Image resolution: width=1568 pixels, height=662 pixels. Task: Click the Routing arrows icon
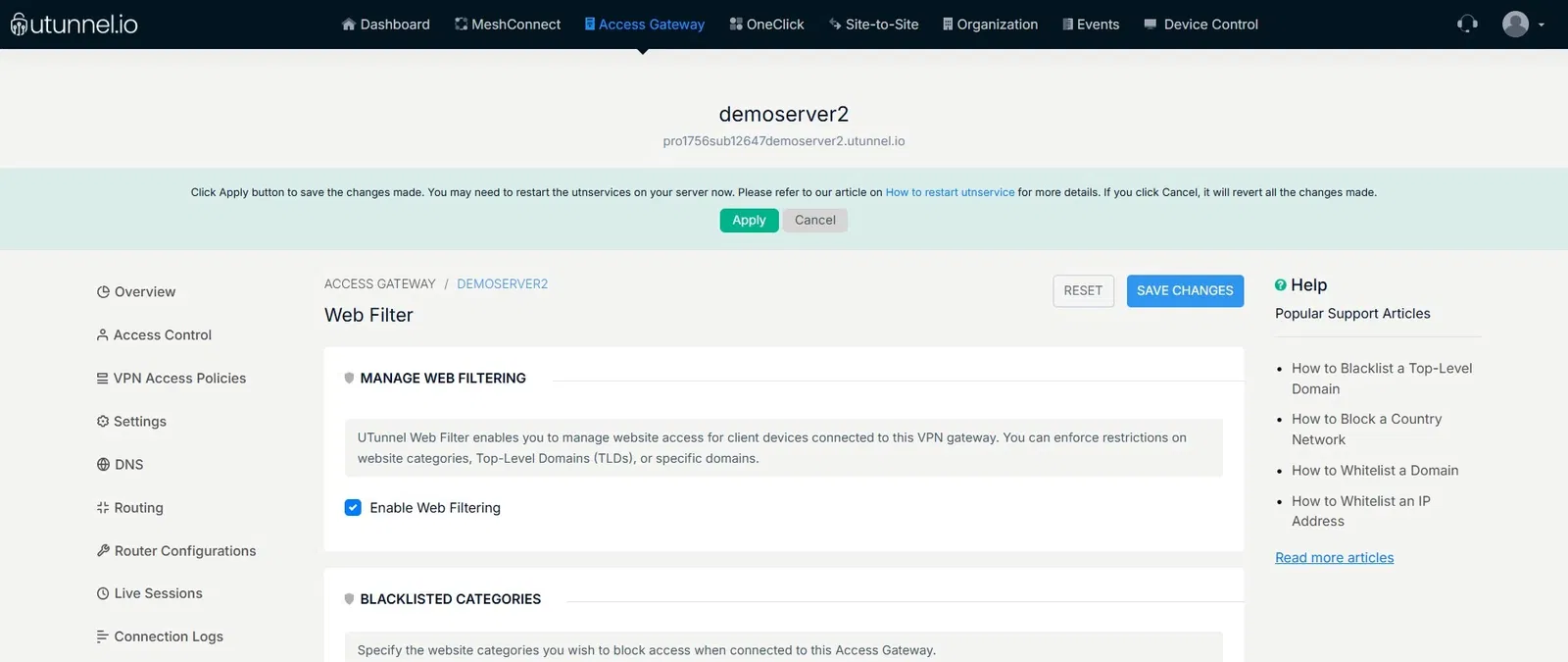103,508
